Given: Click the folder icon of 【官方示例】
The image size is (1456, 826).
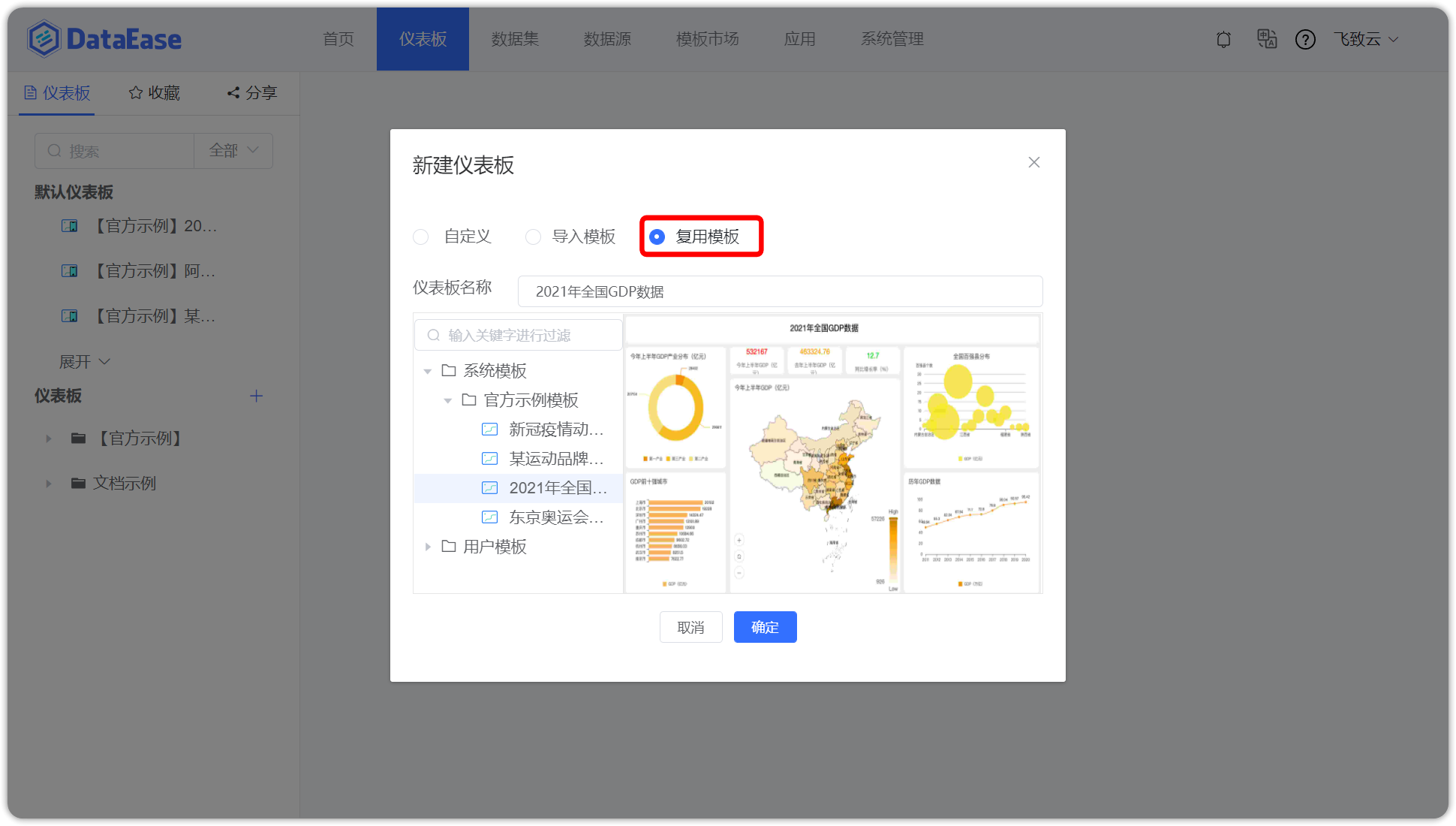Looking at the screenshot, I should tap(78, 439).
